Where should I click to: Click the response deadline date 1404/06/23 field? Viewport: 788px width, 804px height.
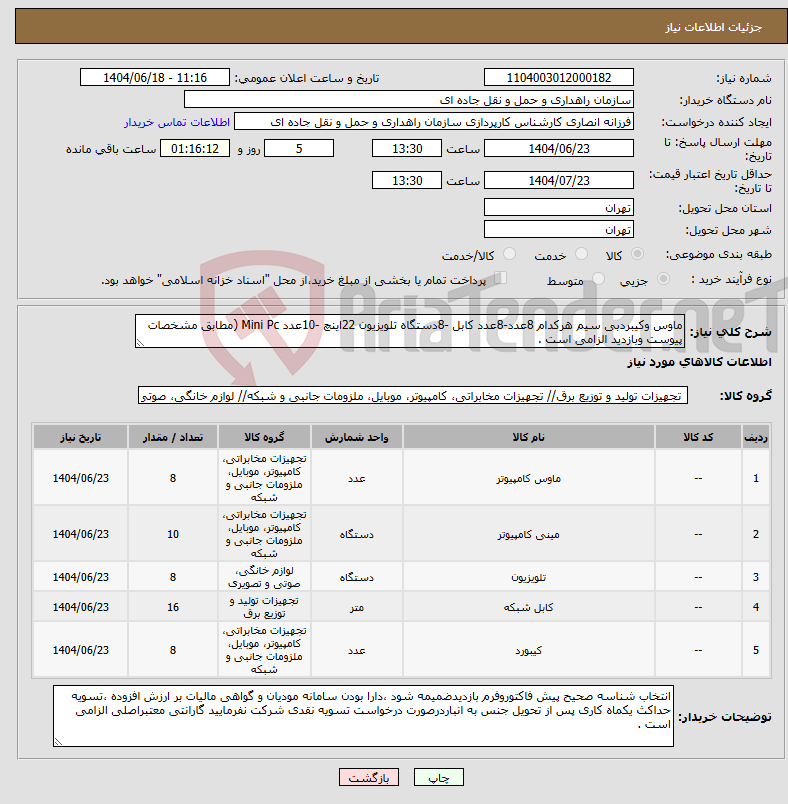click(x=558, y=149)
